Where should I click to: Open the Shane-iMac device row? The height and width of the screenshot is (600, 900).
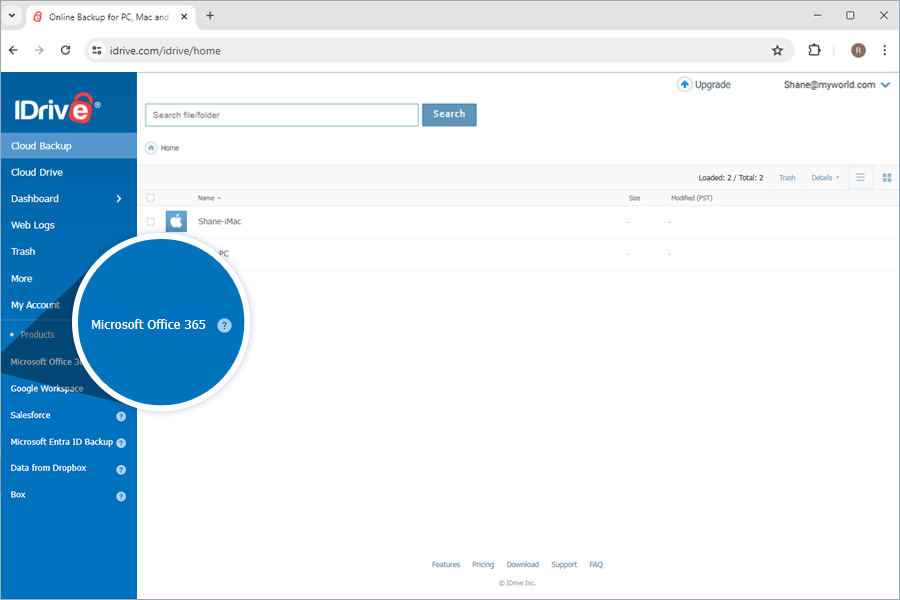coord(518,222)
